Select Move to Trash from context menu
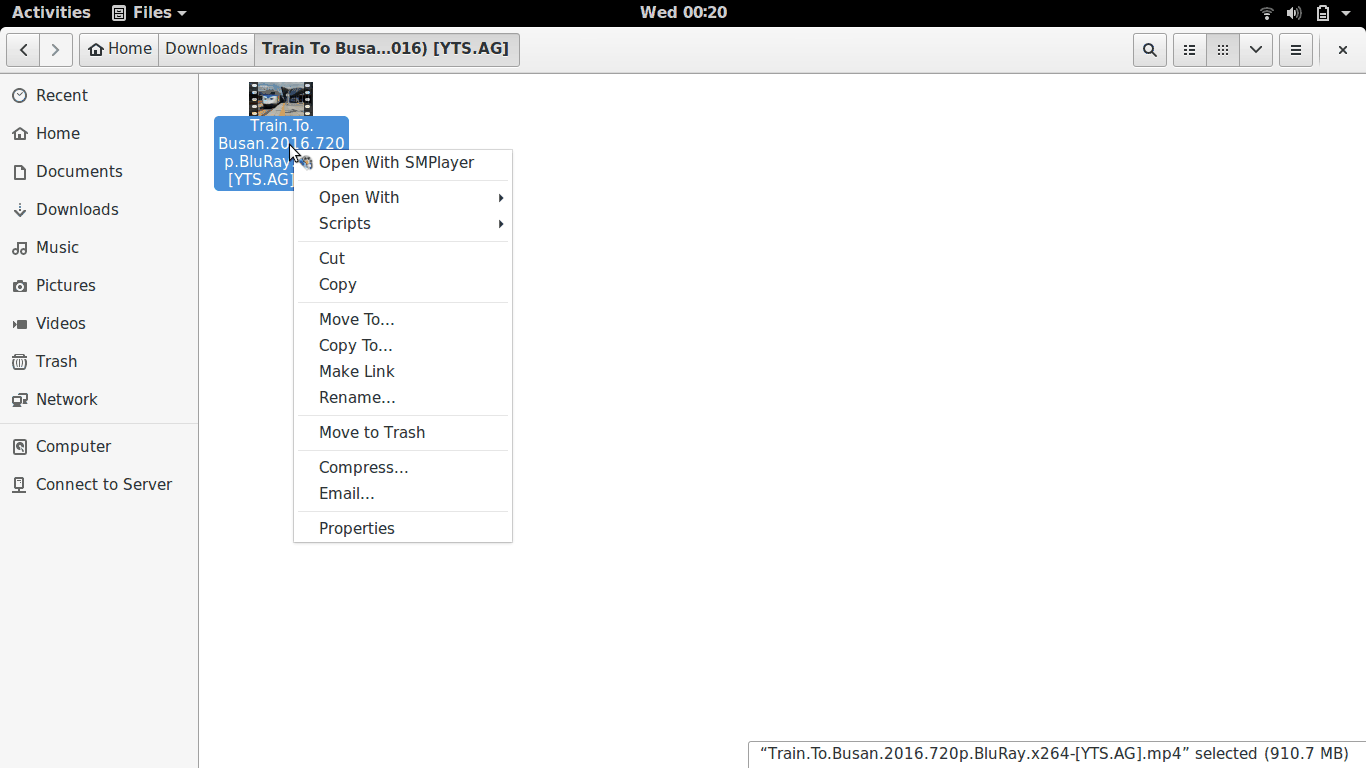The image size is (1366, 768). tap(372, 432)
